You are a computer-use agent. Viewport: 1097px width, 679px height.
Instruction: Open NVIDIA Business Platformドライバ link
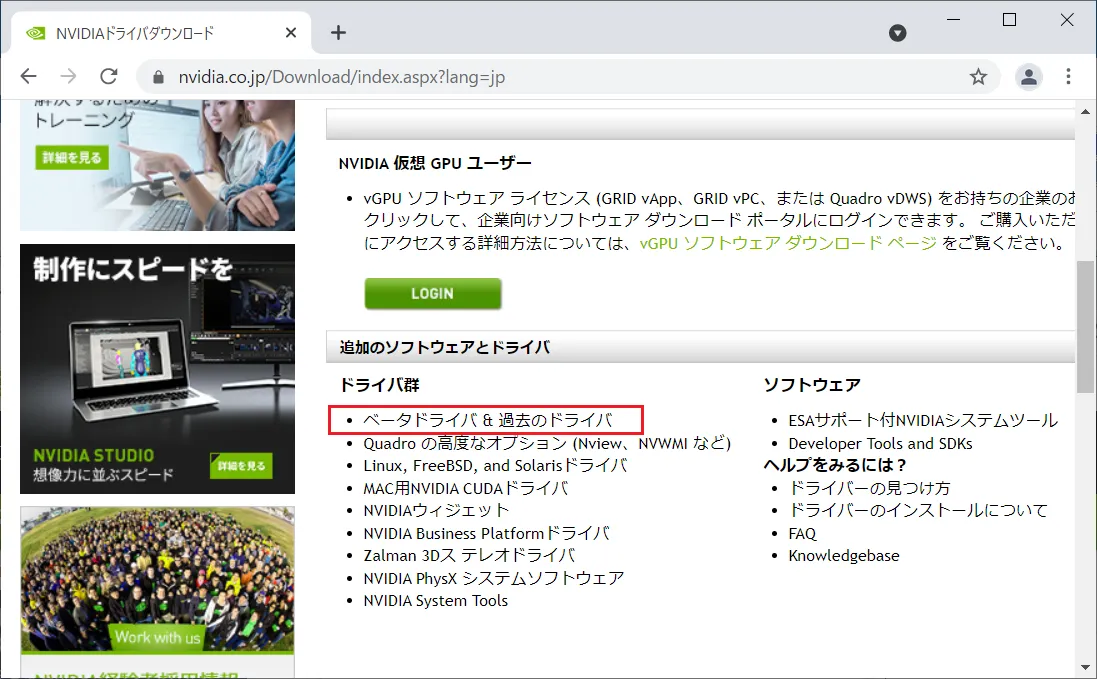(x=486, y=534)
